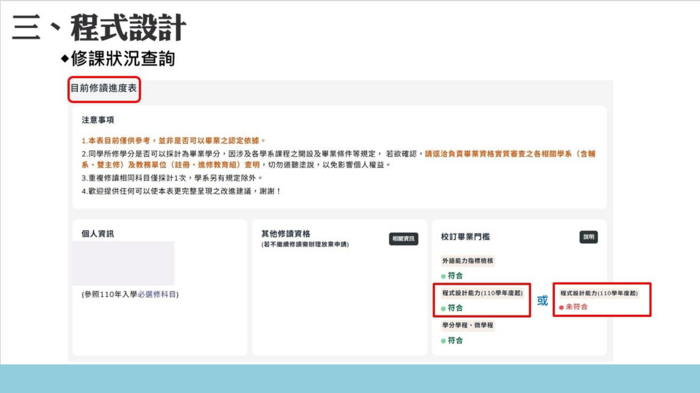Click 符合 status under 程式設計能力
This screenshot has height=393, width=700.
tap(452, 308)
